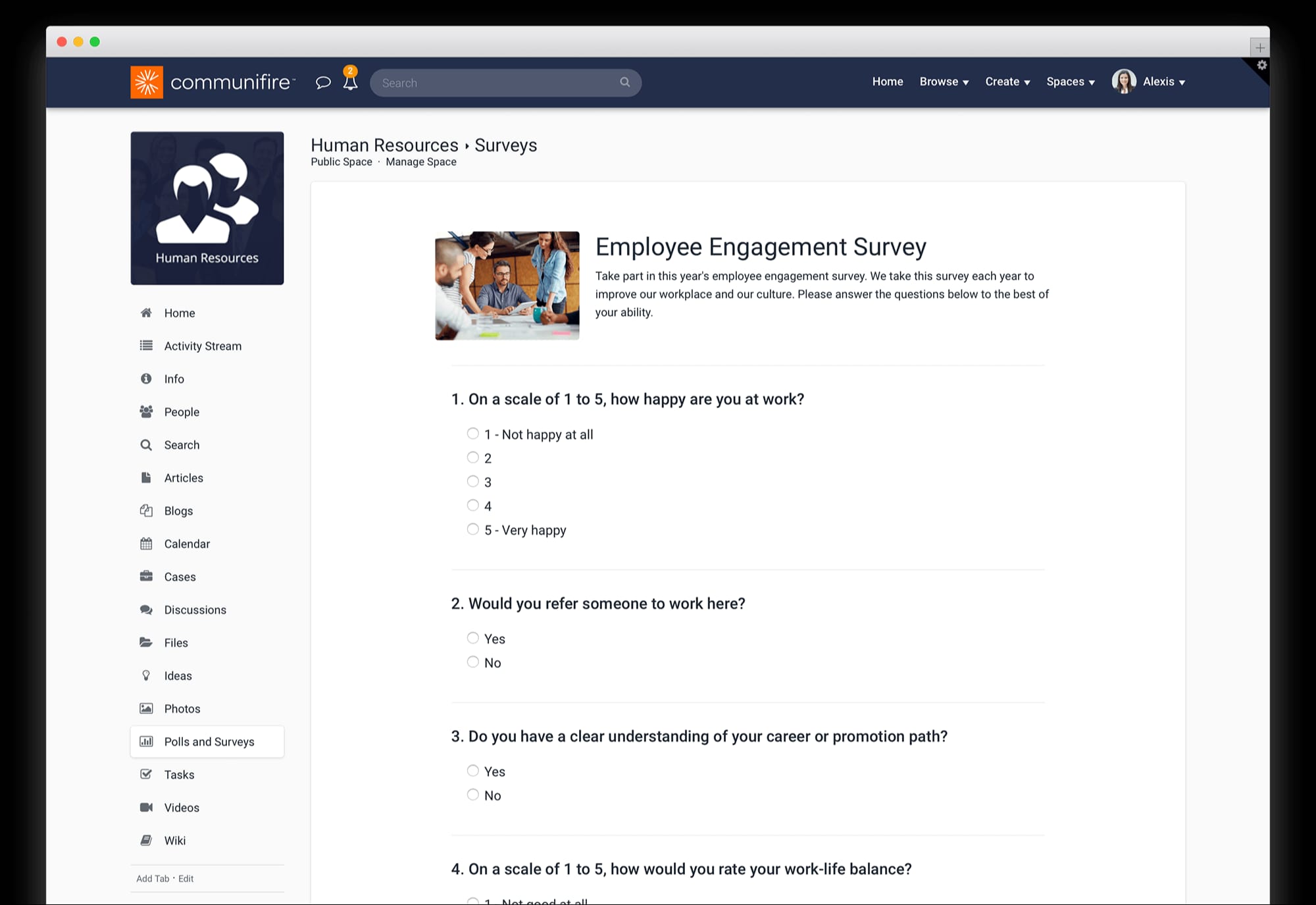
Task: Click the Manage Space link
Action: click(x=421, y=161)
